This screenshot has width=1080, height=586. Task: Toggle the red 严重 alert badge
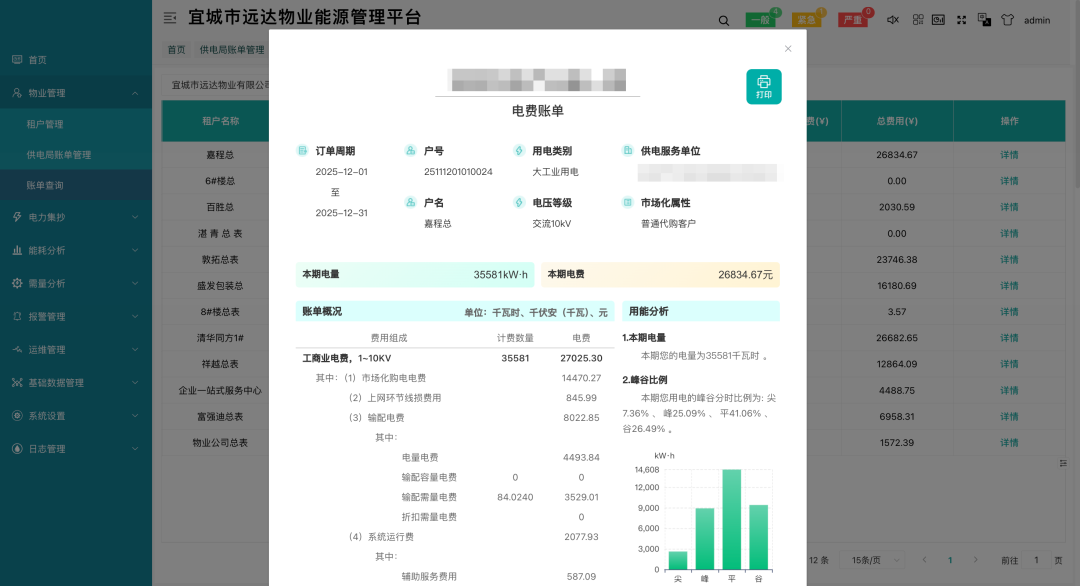click(x=855, y=19)
